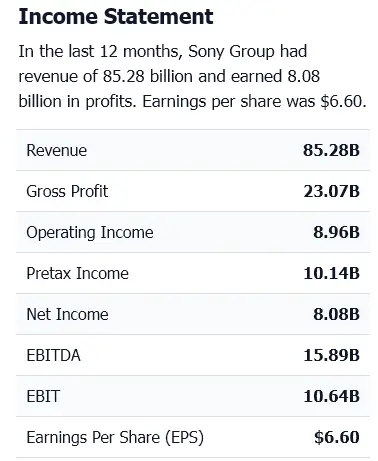Select the Net Income row label
The image size is (378, 461).
(x=67, y=314)
